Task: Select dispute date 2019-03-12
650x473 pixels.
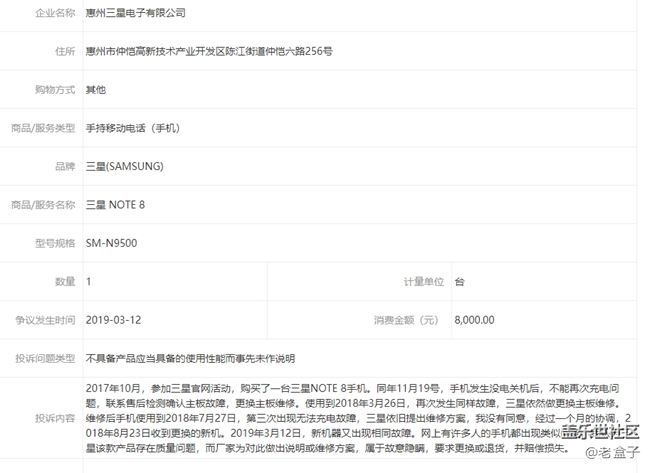Action: (114, 320)
